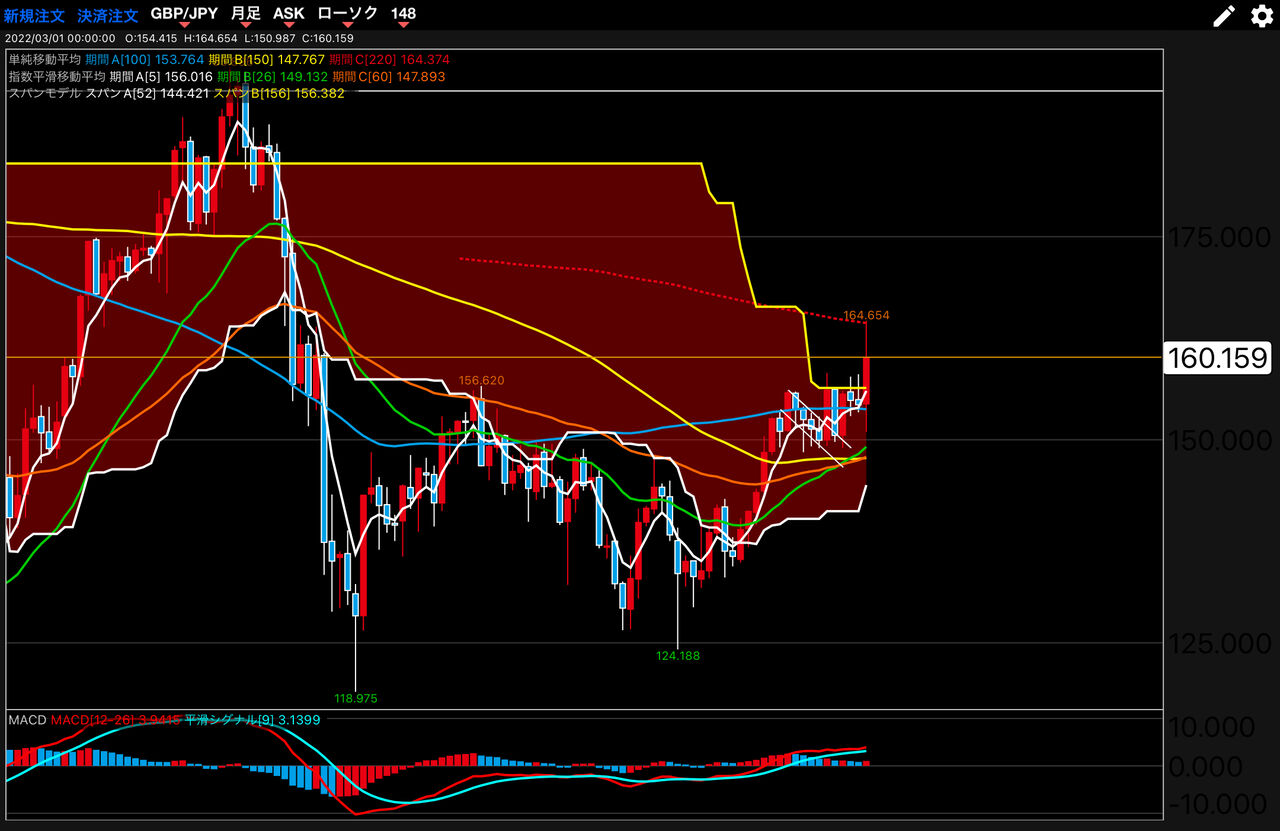Open the ASK price type dropdown
This screenshot has width=1280, height=831.
[x=289, y=14]
